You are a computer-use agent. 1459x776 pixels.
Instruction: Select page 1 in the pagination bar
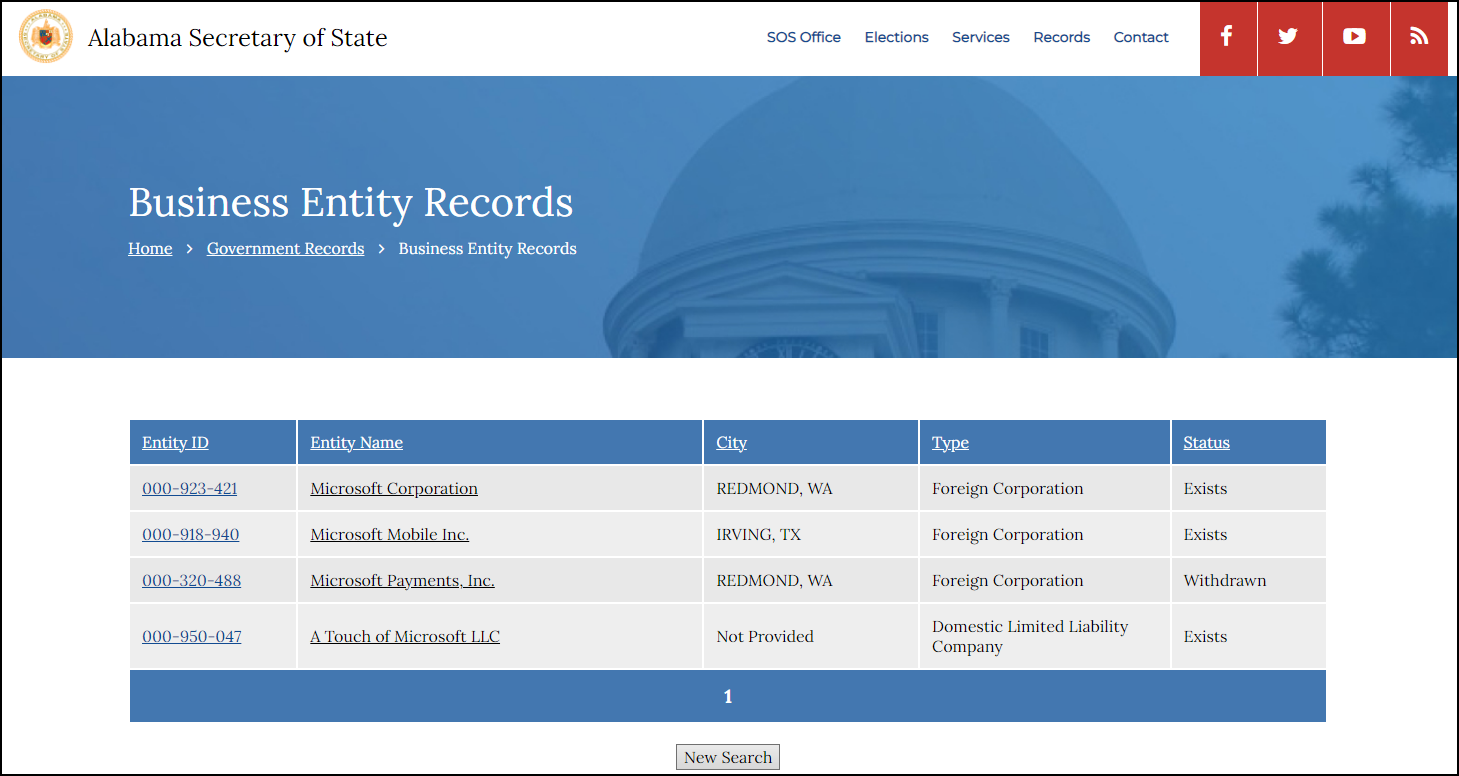[728, 697]
